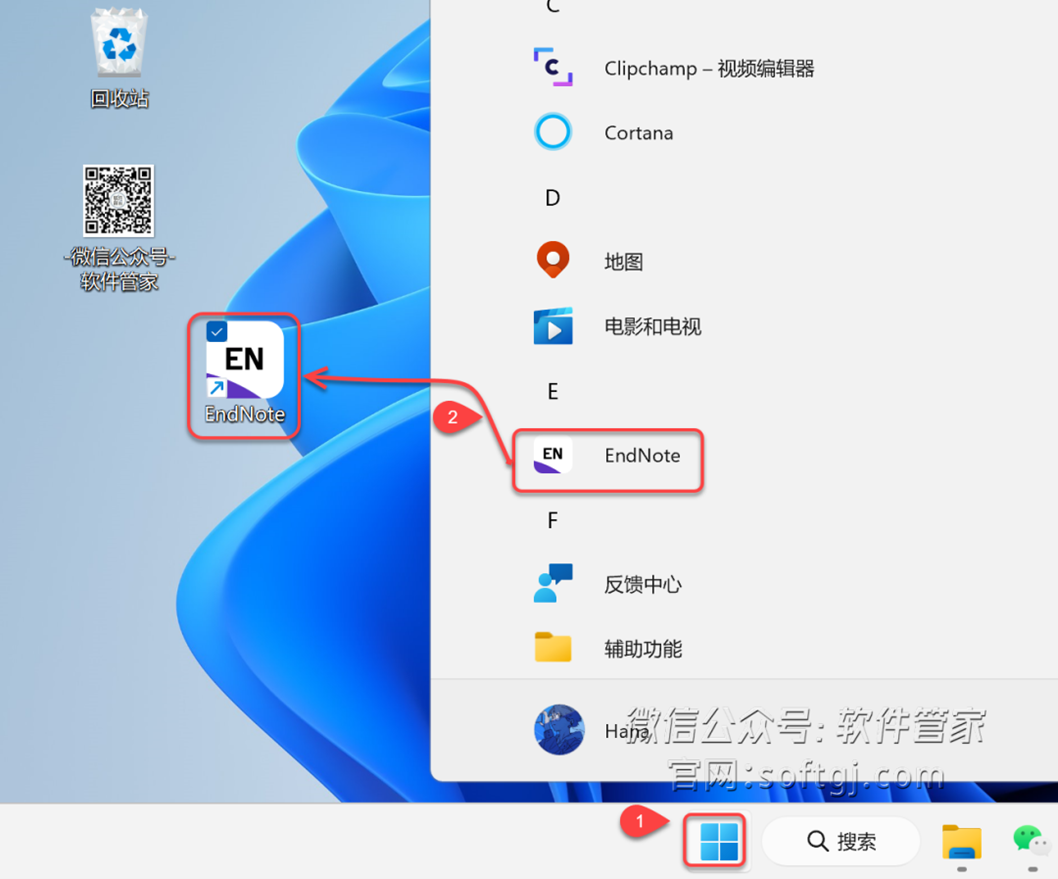Open the Hana user profile avatar

click(559, 730)
